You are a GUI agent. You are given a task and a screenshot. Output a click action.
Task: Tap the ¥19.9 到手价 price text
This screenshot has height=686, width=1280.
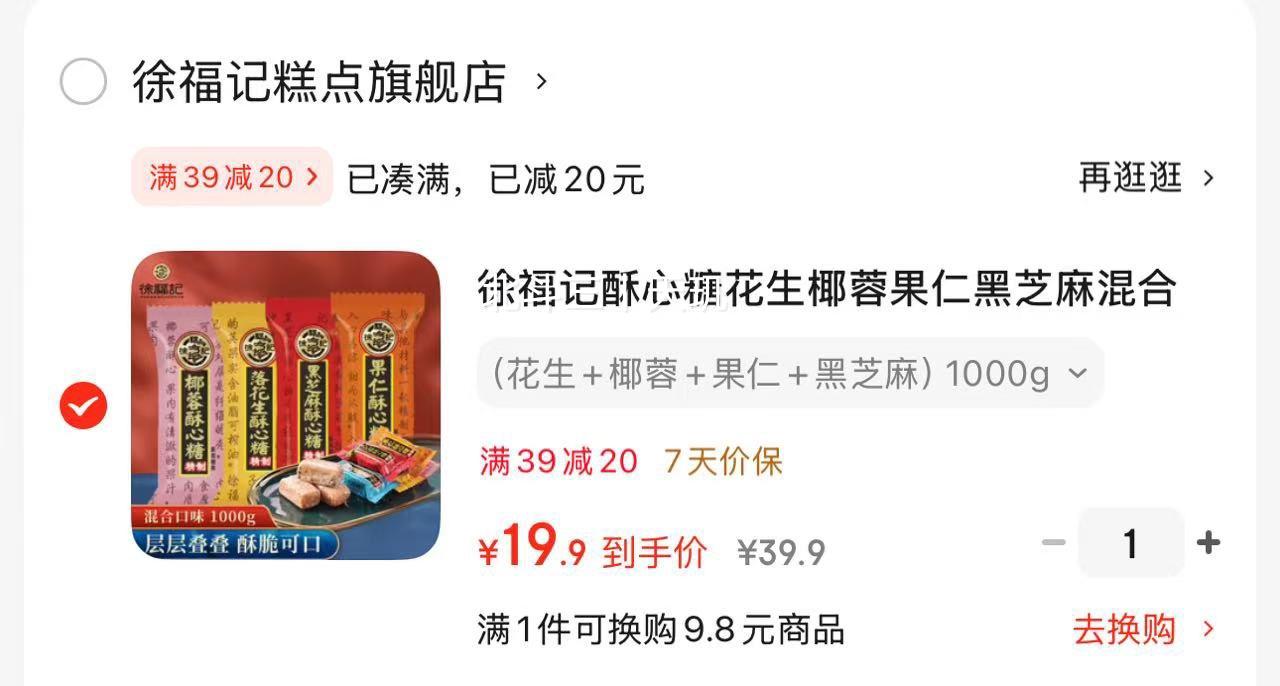[593, 549]
